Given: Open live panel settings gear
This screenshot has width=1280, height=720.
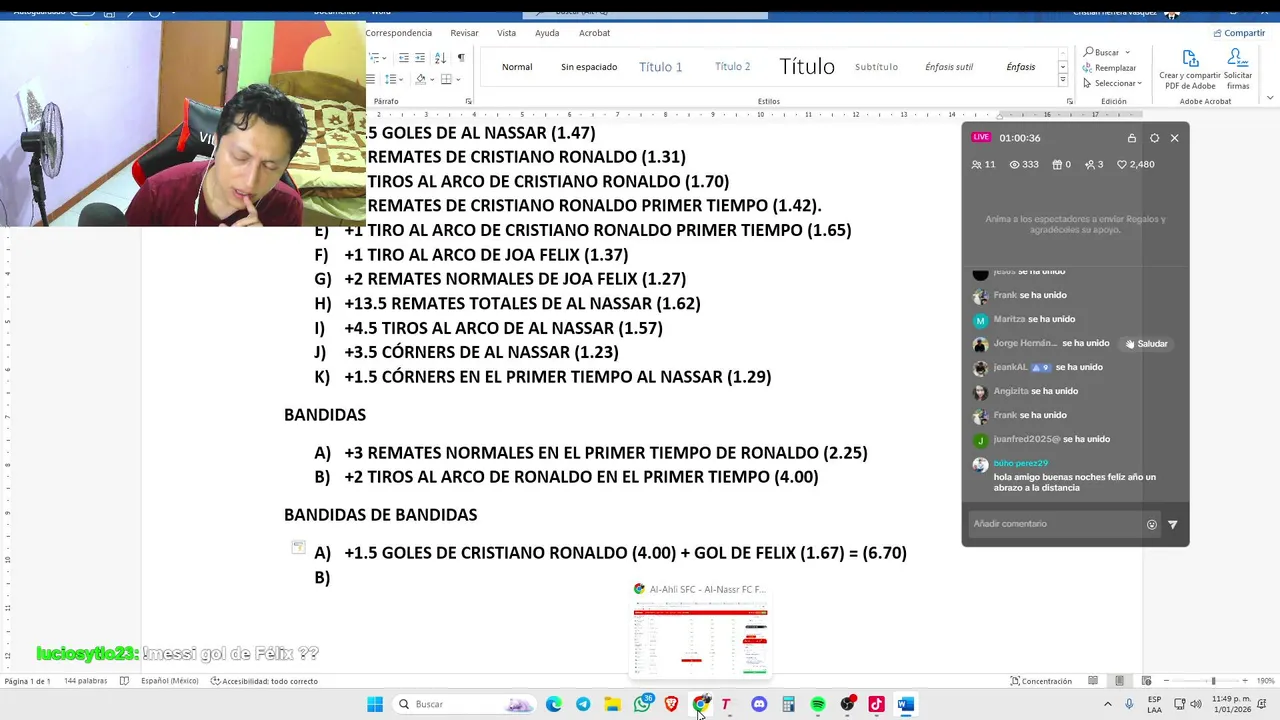Looking at the screenshot, I should [x=1155, y=138].
